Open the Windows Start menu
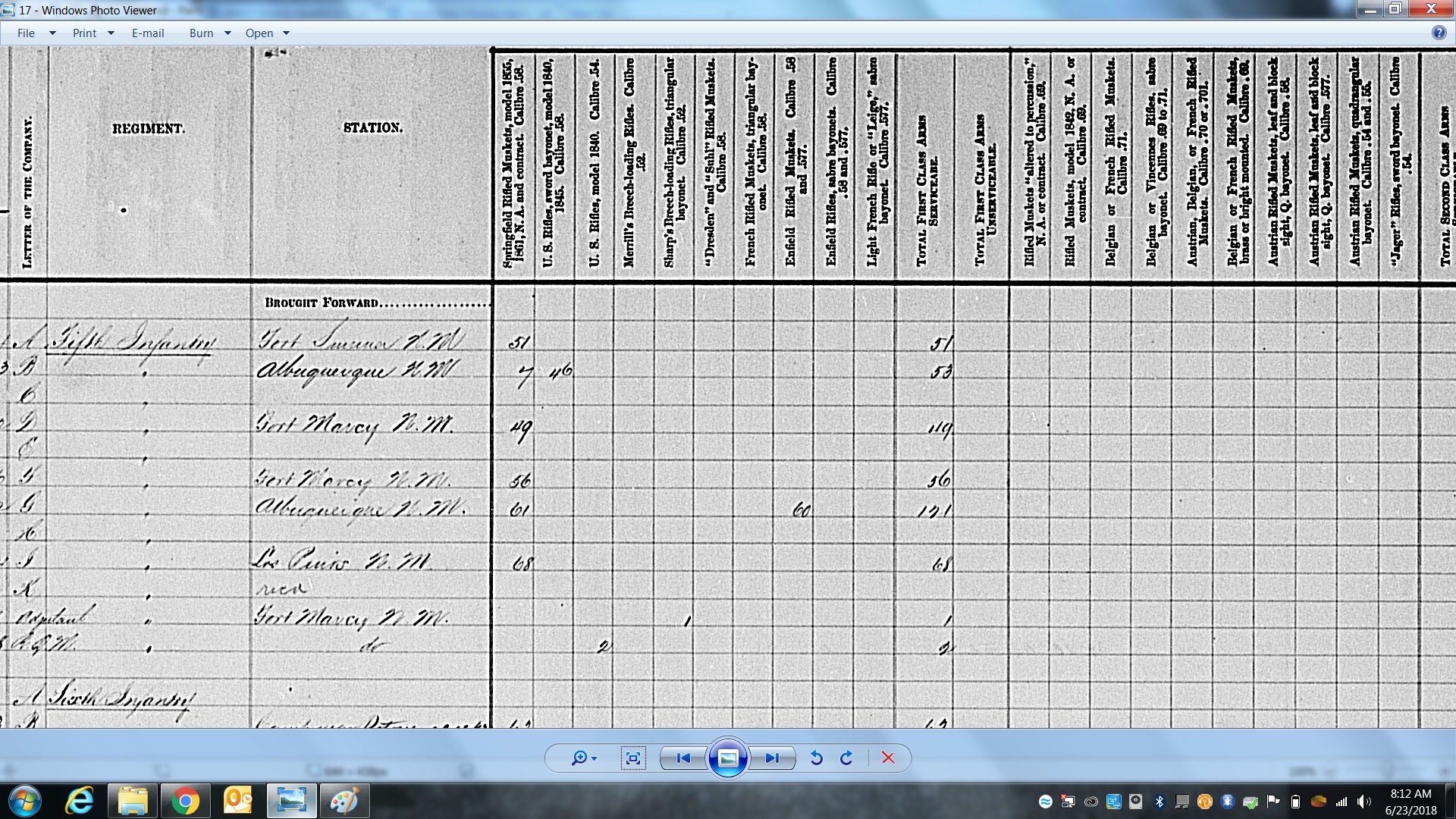The image size is (1456, 819). click(24, 801)
